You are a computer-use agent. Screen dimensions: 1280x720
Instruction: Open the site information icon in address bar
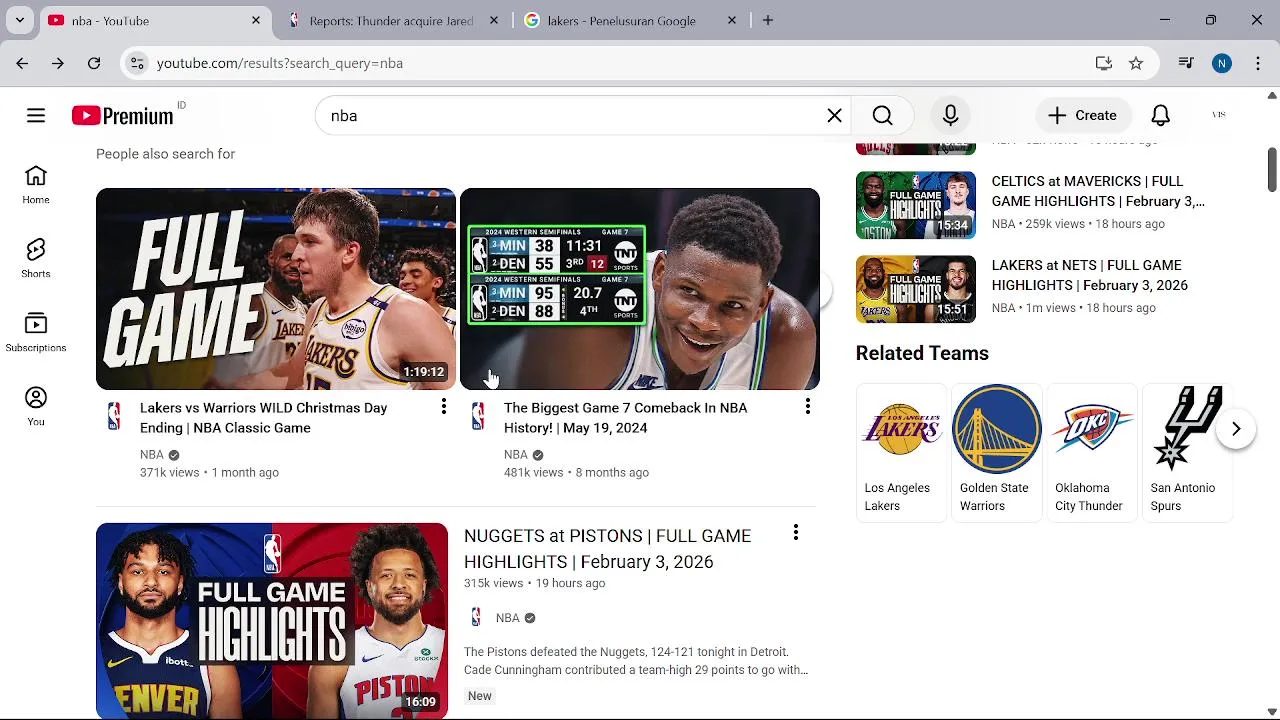point(137,63)
